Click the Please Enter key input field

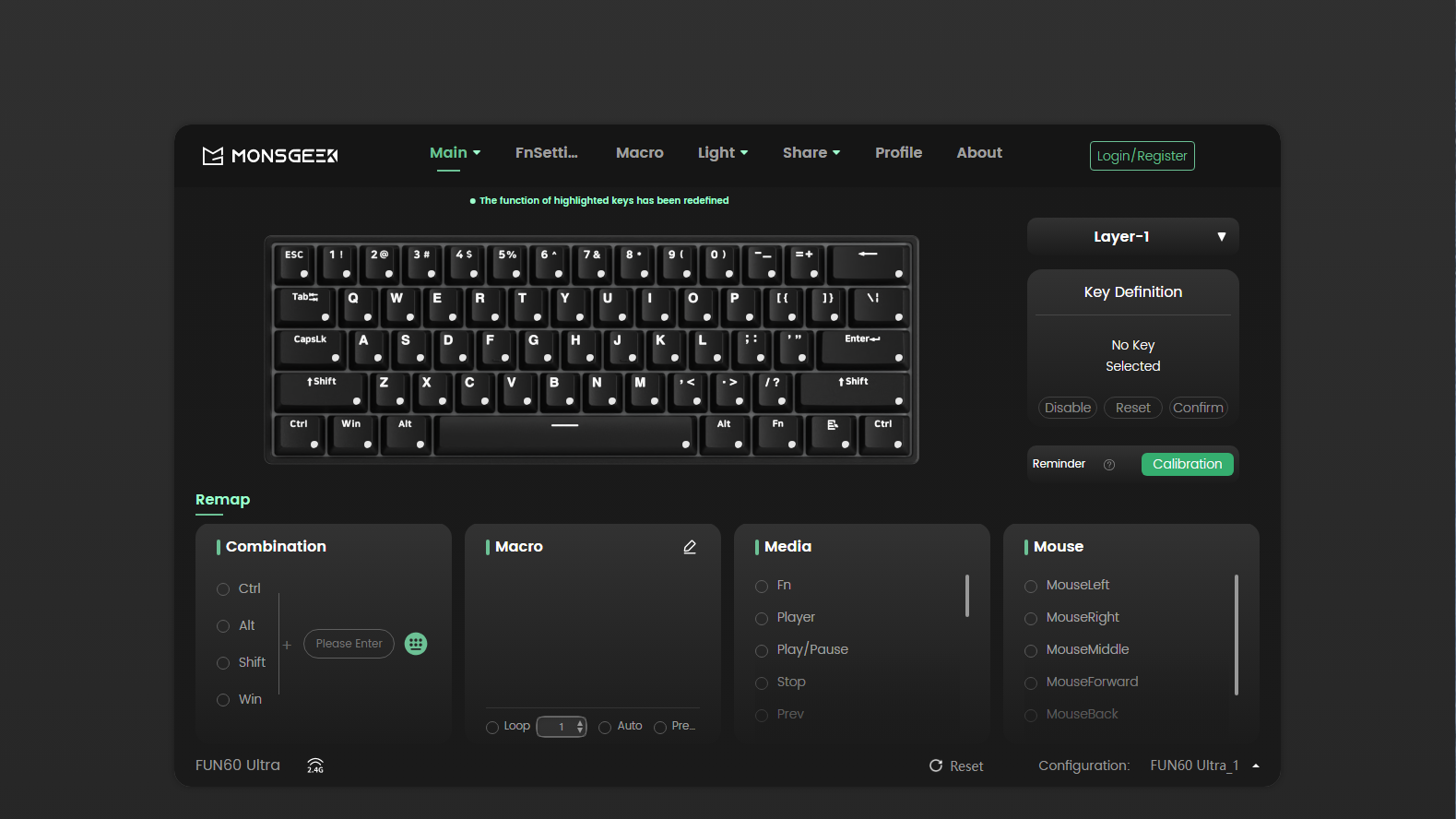point(349,644)
